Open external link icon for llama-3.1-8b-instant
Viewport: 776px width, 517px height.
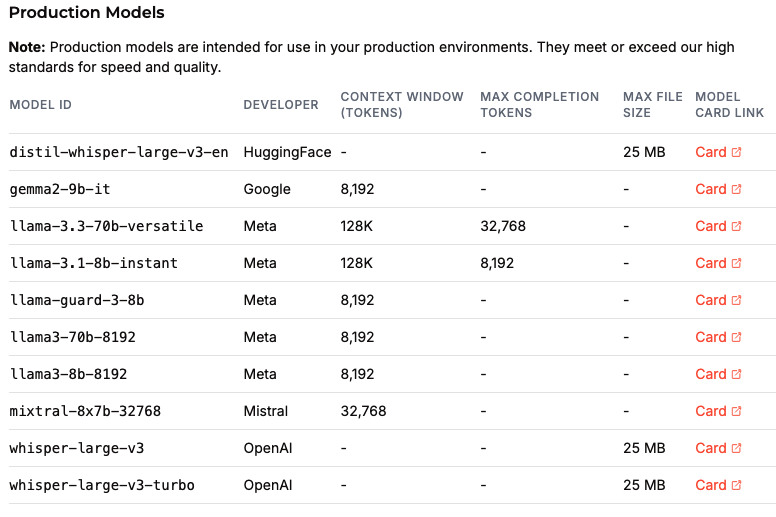(x=736, y=263)
